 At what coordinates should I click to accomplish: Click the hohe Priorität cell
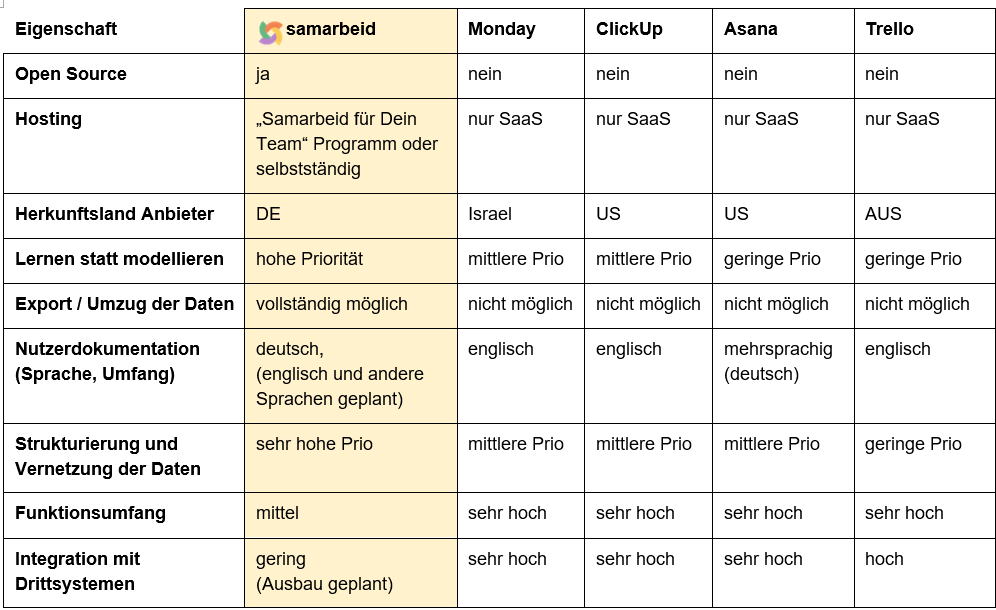(x=309, y=259)
